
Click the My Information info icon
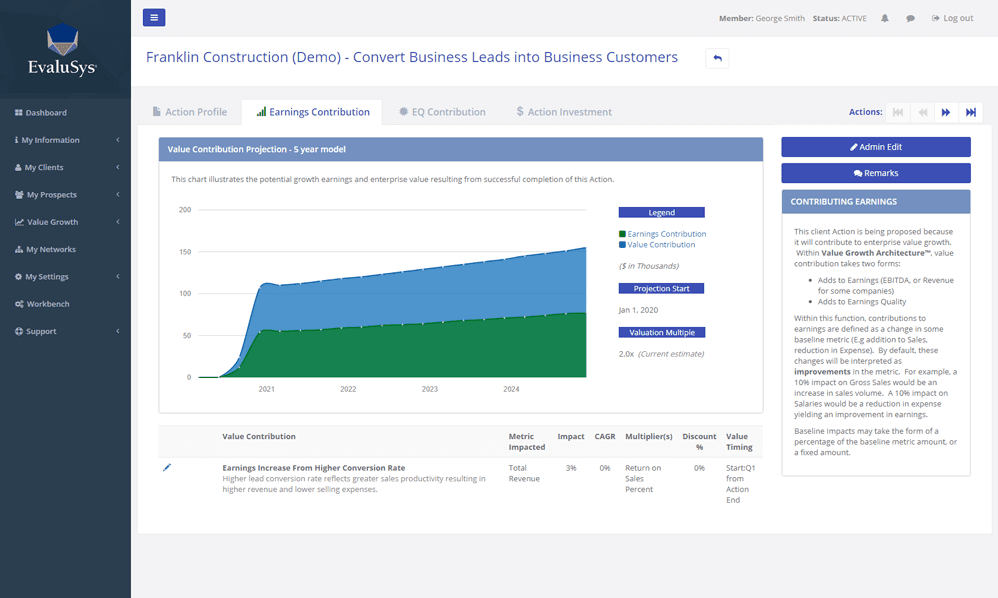[x=17, y=140]
